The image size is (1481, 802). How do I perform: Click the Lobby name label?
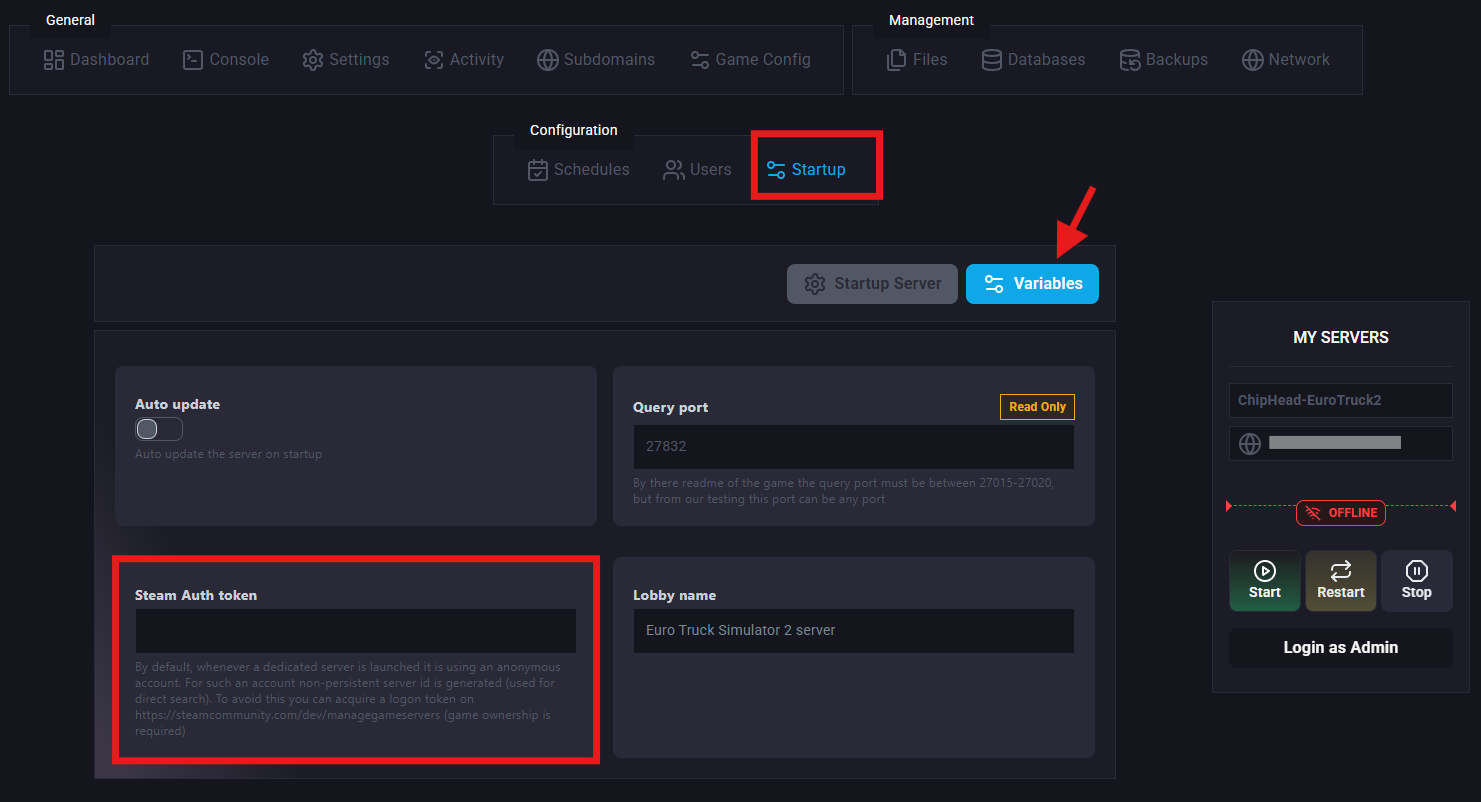point(675,595)
